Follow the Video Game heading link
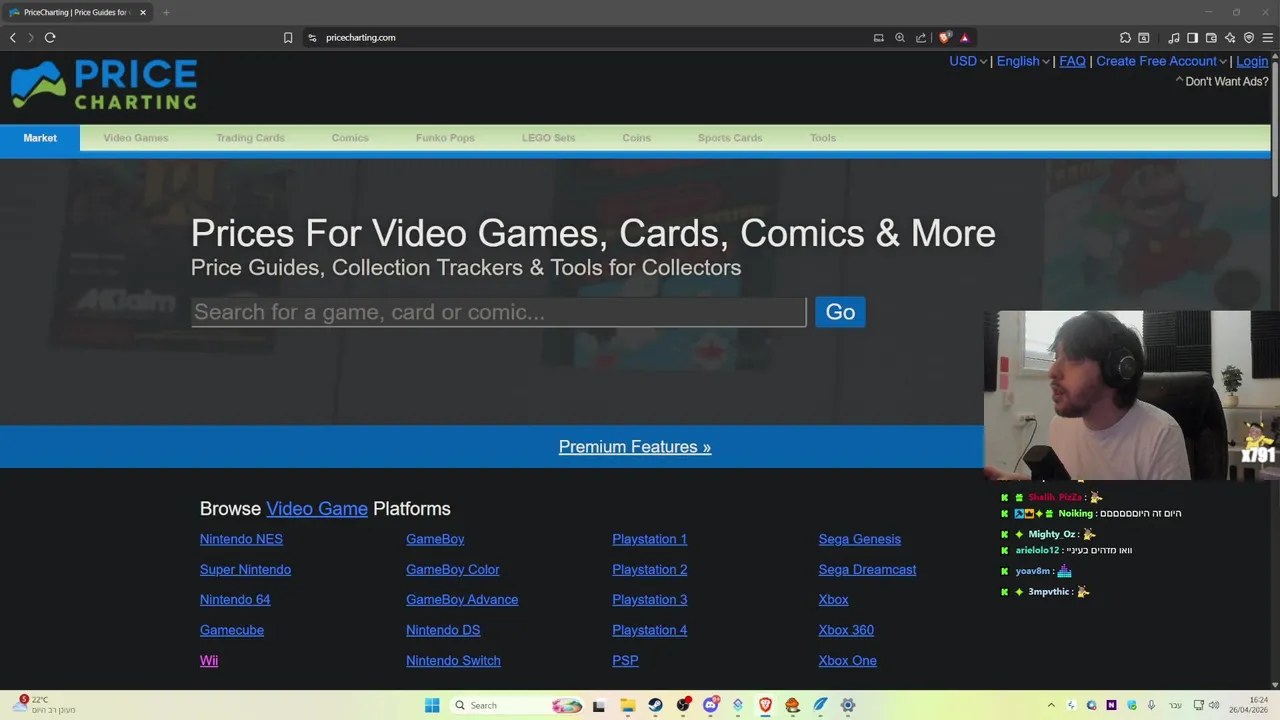The image size is (1280, 720). pyautogui.click(x=317, y=509)
